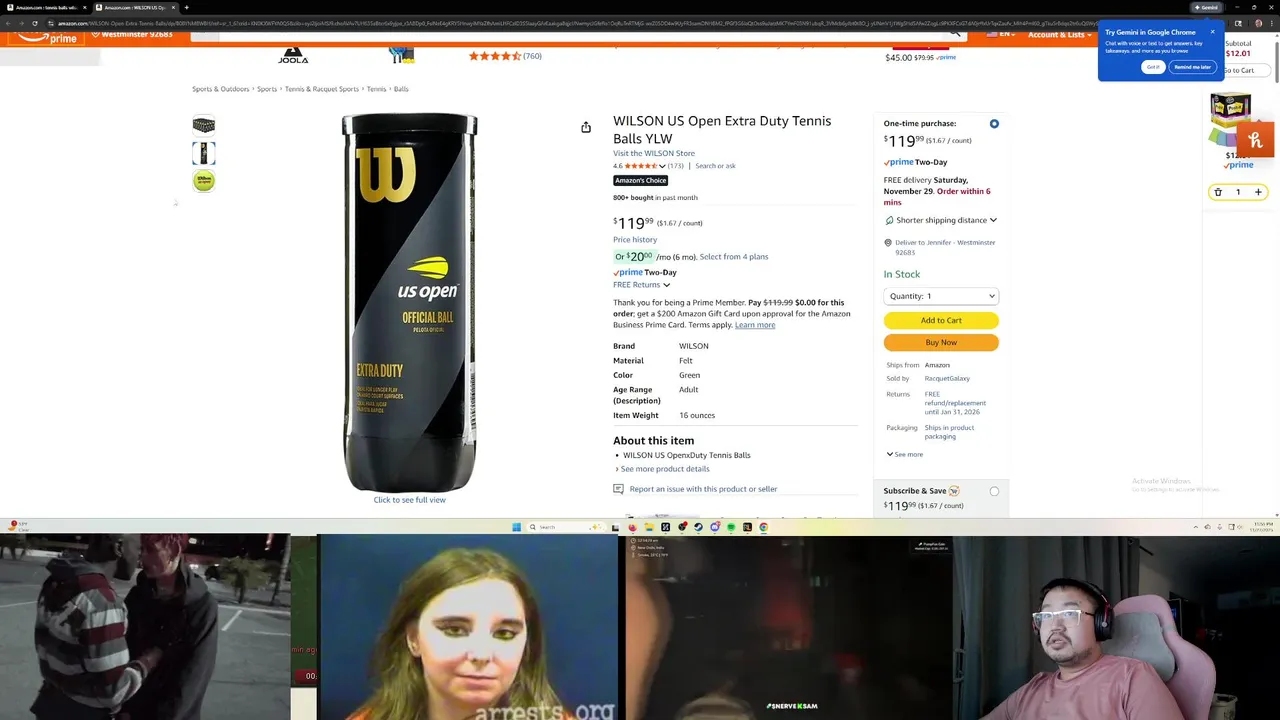Click Select from 4 plans link
Viewport: 1280px width, 720px height.
click(734, 257)
